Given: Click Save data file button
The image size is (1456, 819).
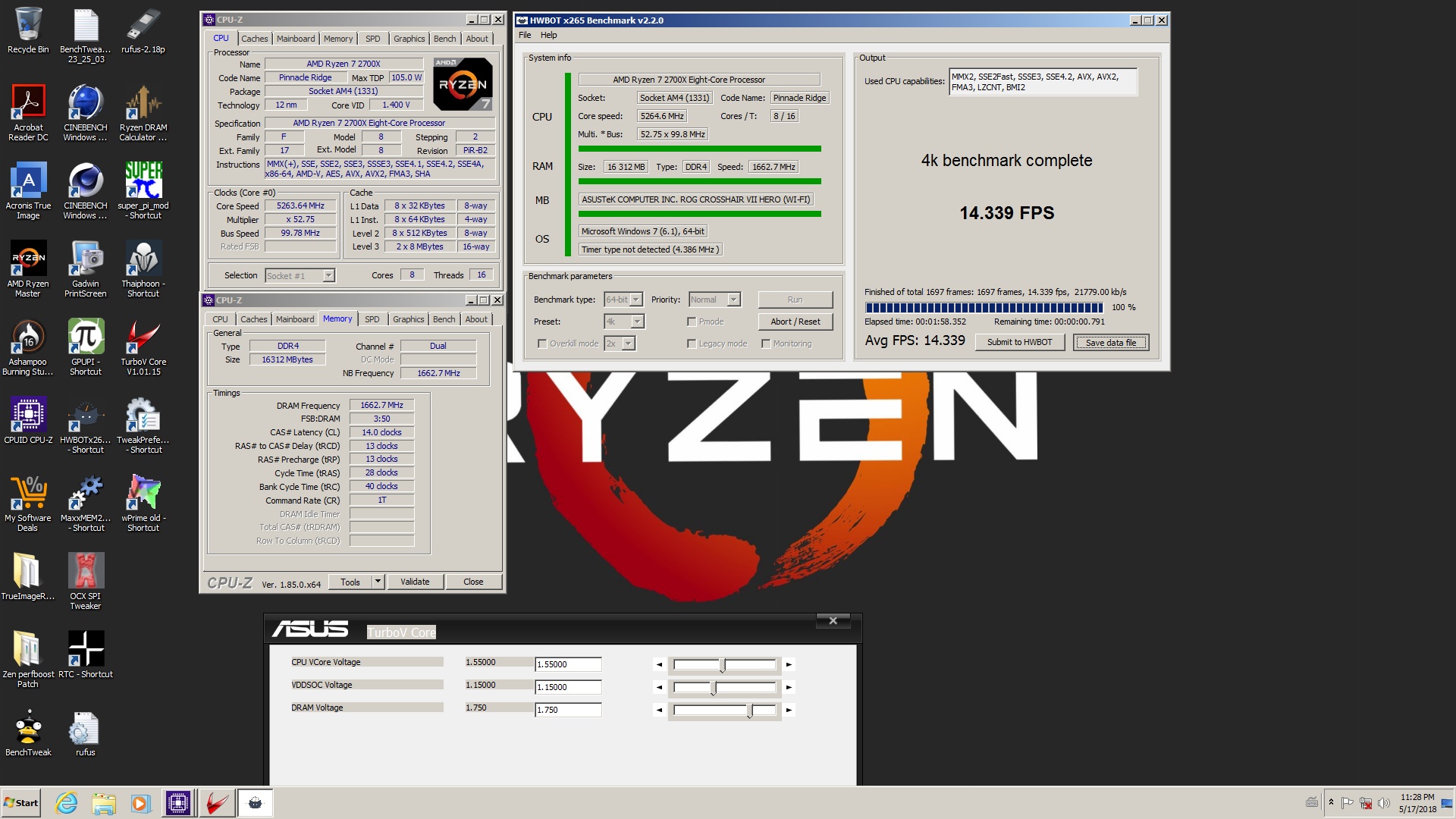Looking at the screenshot, I should (1110, 342).
